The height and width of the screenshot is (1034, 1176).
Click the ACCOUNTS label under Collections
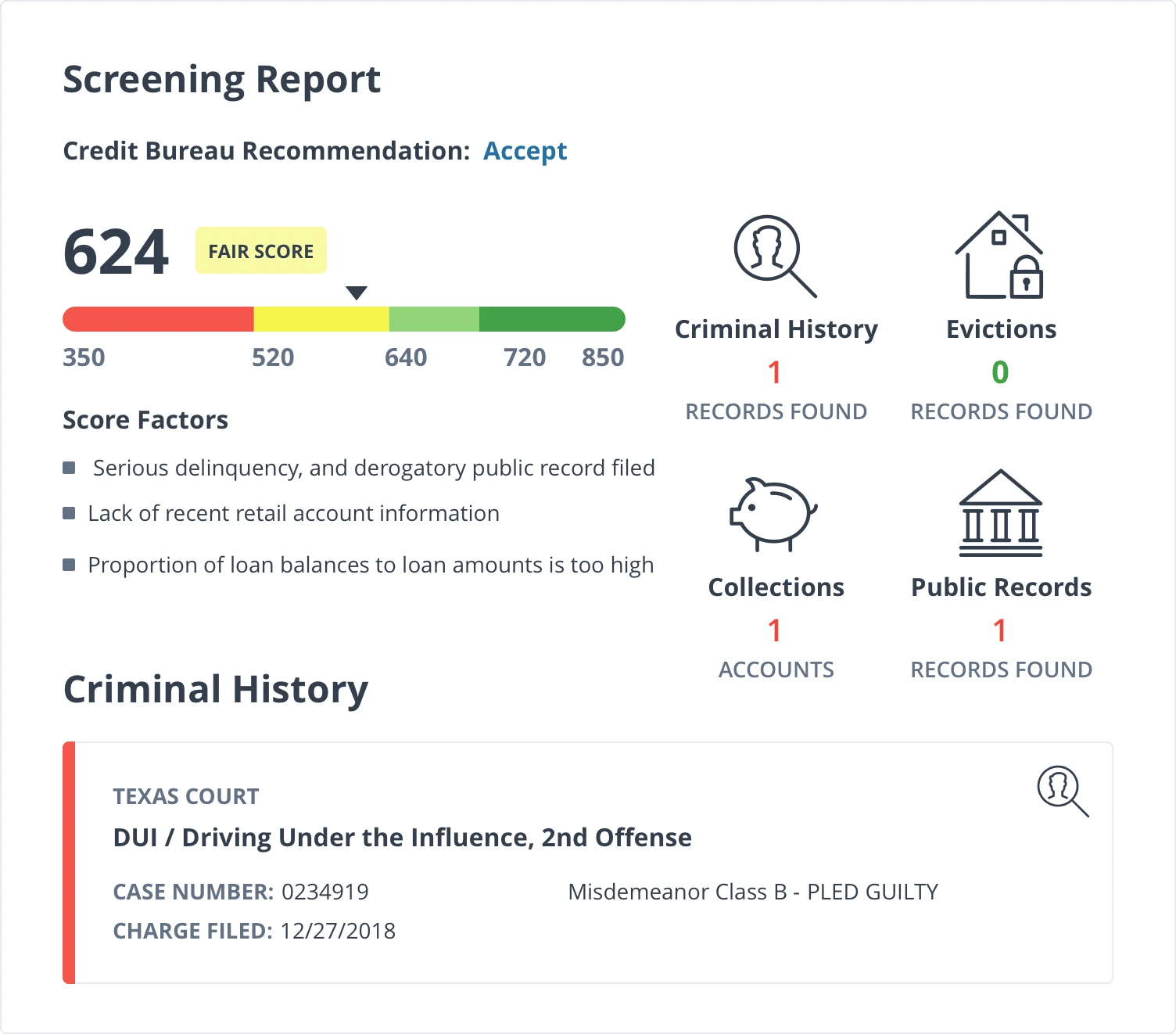[x=776, y=670]
